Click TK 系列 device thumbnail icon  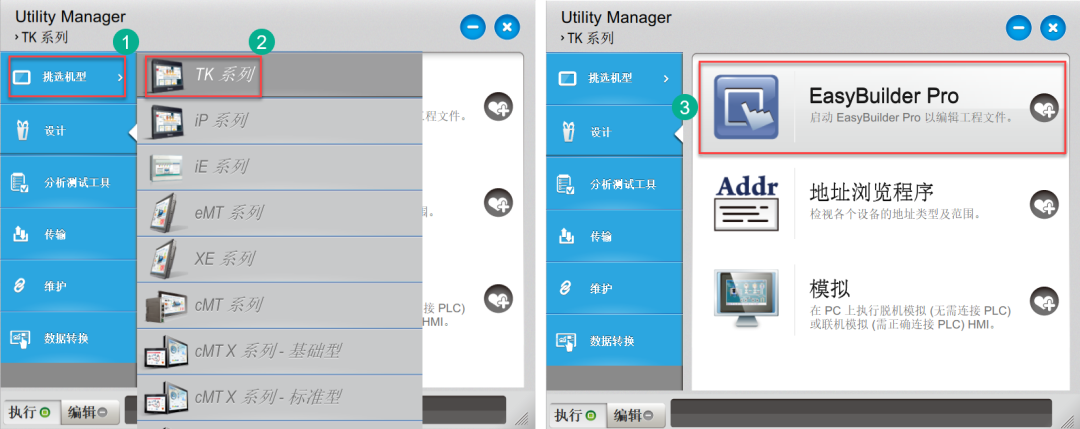(x=165, y=75)
